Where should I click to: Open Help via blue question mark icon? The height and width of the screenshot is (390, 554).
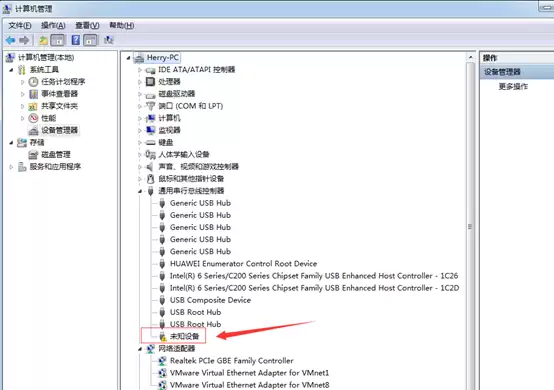(x=76, y=40)
